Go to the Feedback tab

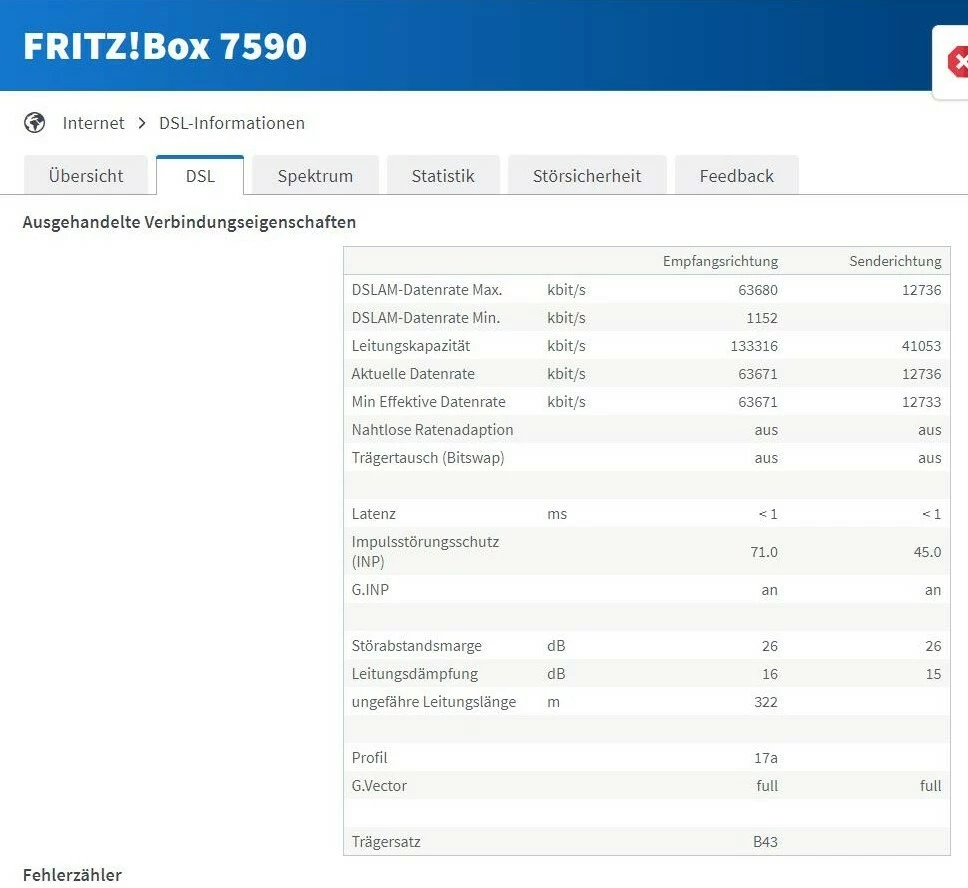736,176
